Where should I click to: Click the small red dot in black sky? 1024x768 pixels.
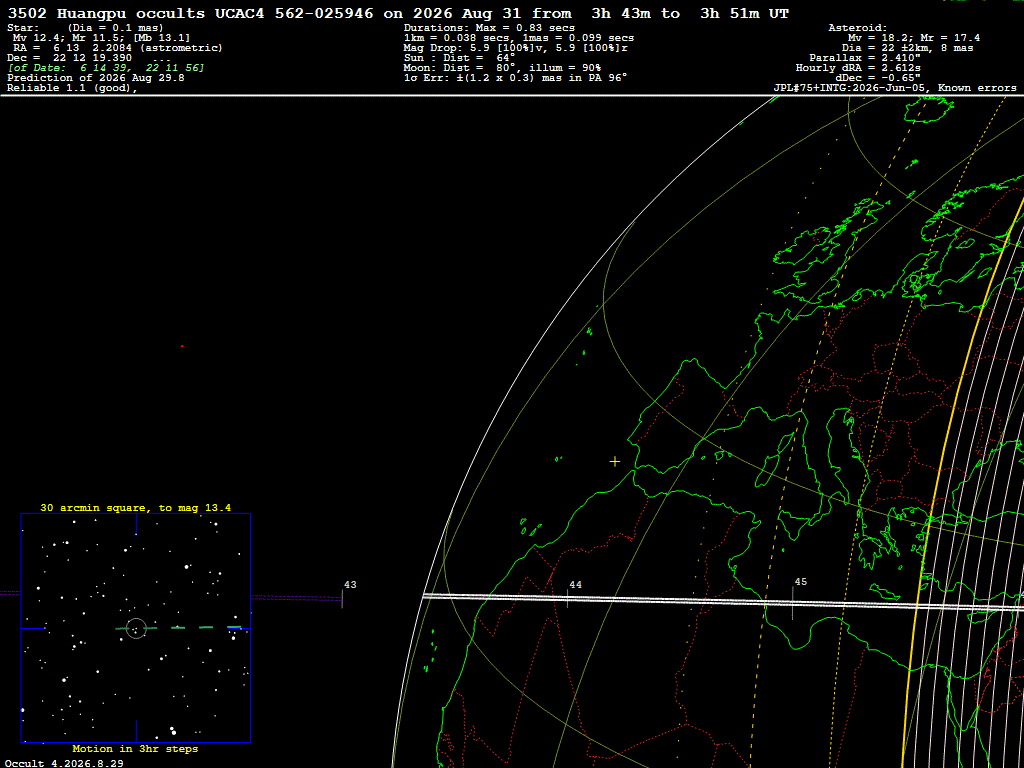click(x=182, y=346)
